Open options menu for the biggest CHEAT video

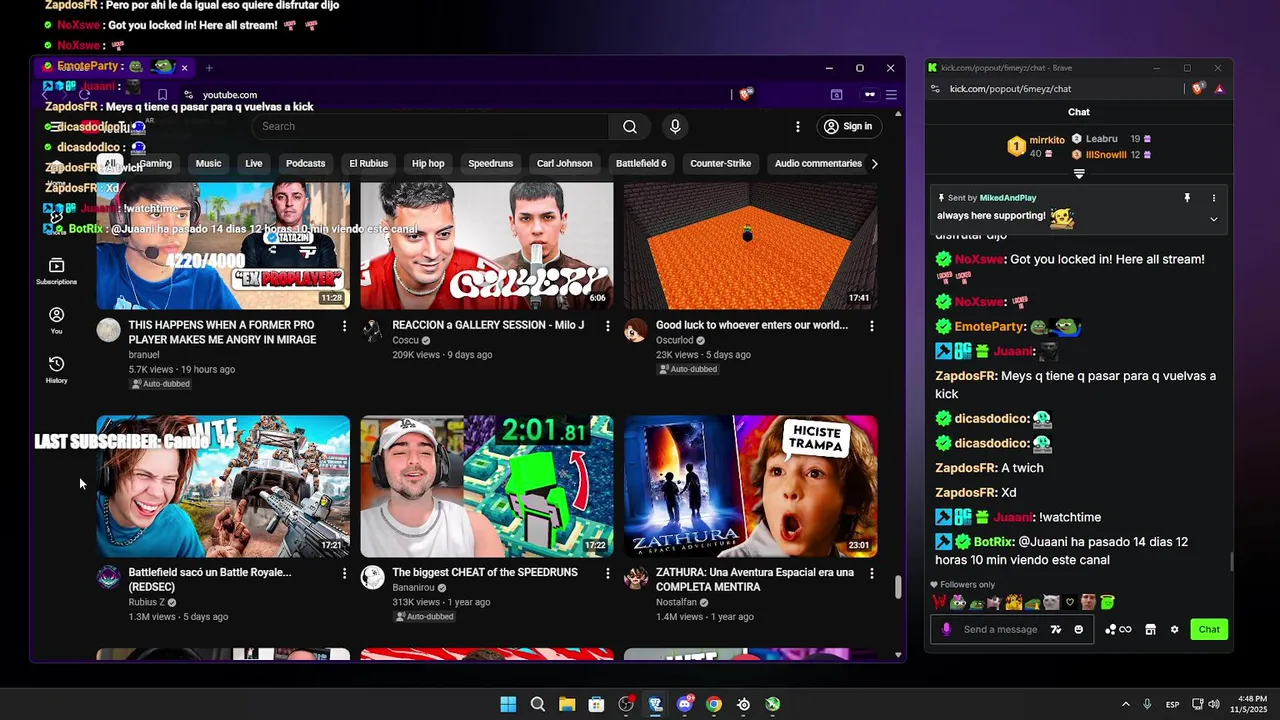coord(607,573)
